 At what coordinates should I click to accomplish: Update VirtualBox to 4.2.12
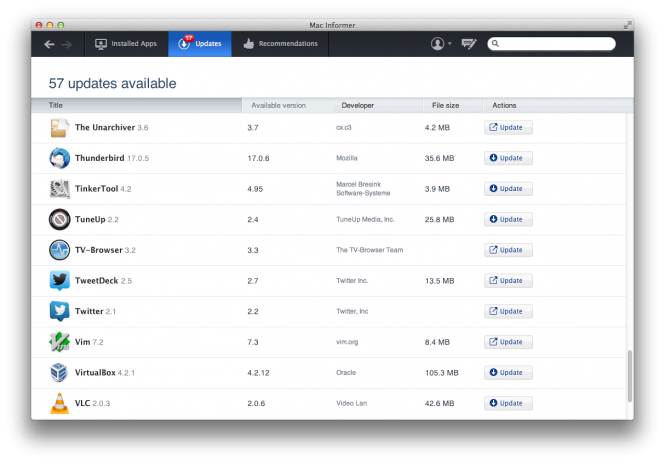[508, 372]
